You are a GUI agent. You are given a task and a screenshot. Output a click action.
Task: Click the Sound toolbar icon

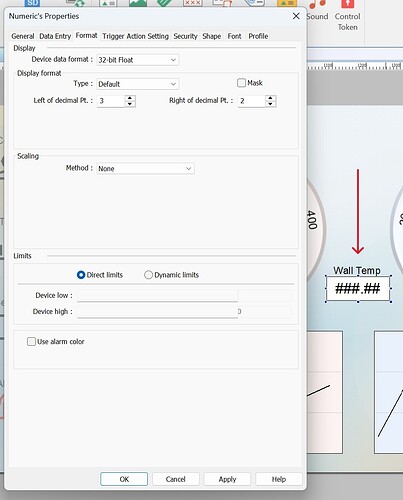[x=317, y=10]
